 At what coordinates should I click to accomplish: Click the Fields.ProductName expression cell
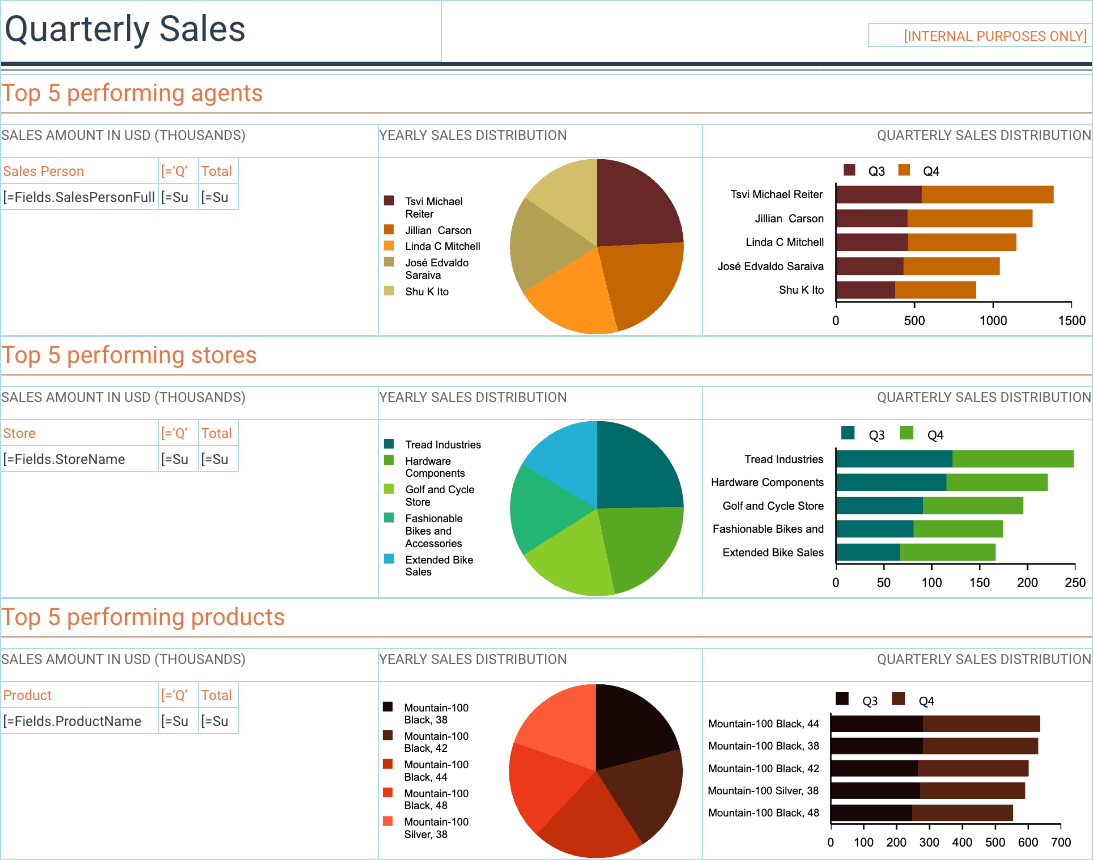click(x=79, y=721)
